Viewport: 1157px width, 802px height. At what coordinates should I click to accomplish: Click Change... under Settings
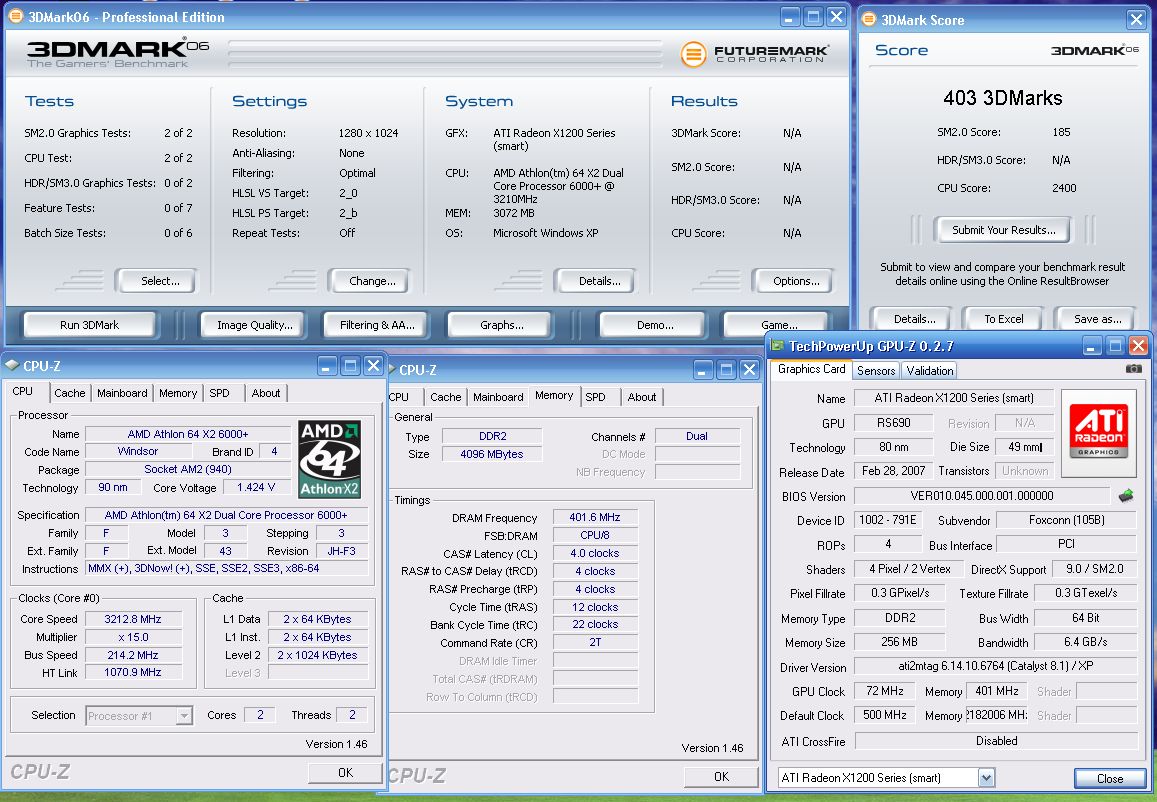tap(372, 281)
